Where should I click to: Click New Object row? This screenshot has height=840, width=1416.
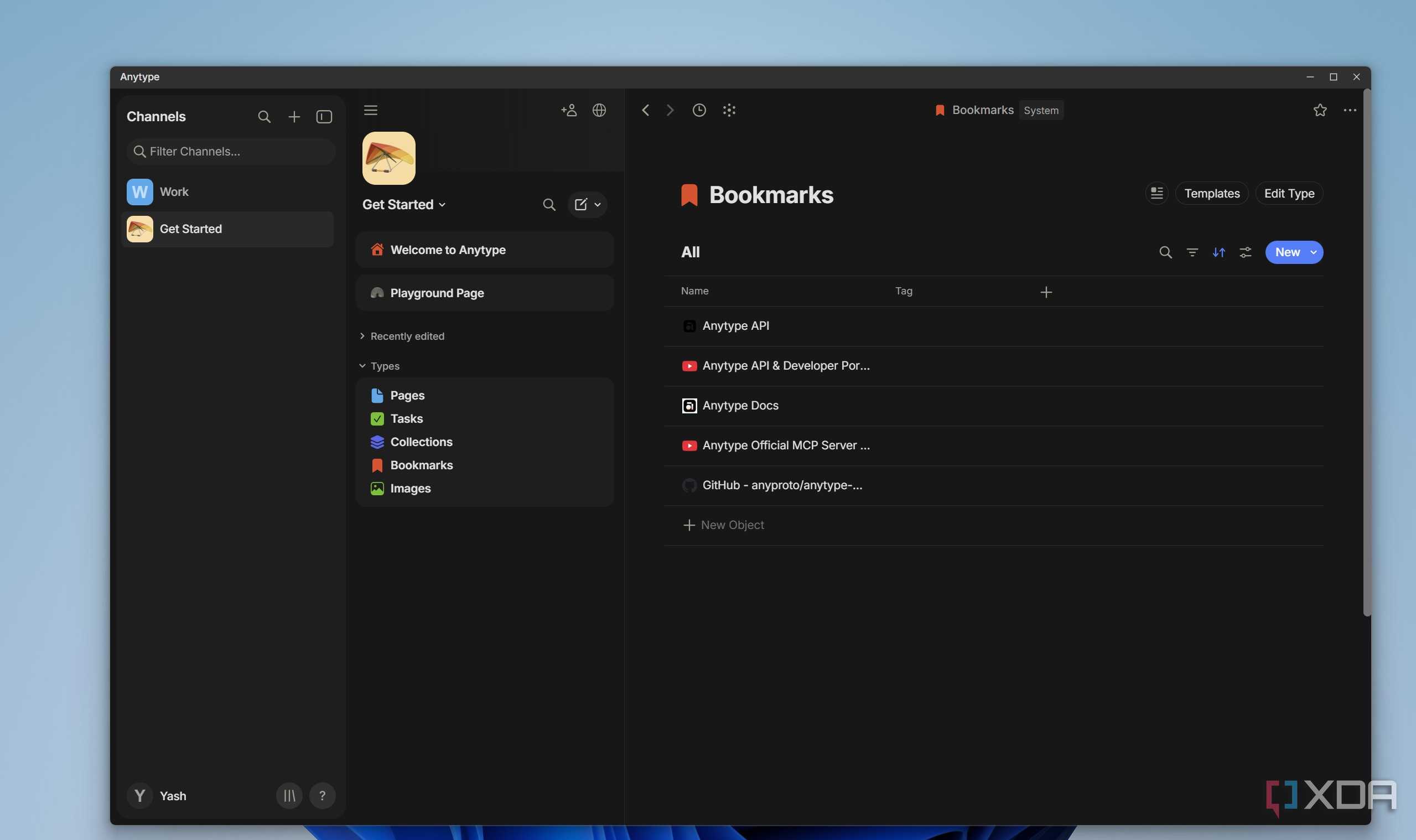coord(993,525)
